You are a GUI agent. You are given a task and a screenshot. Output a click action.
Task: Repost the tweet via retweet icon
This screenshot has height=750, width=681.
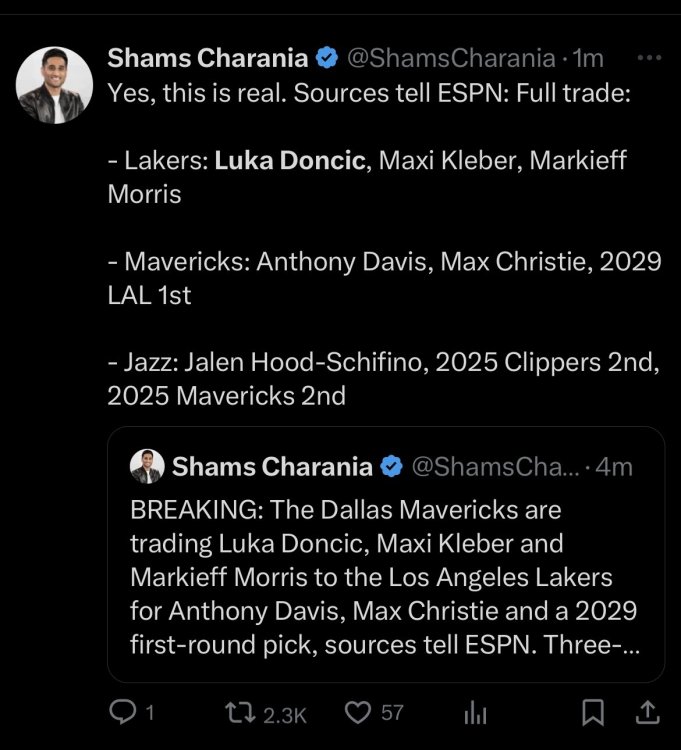241,712
